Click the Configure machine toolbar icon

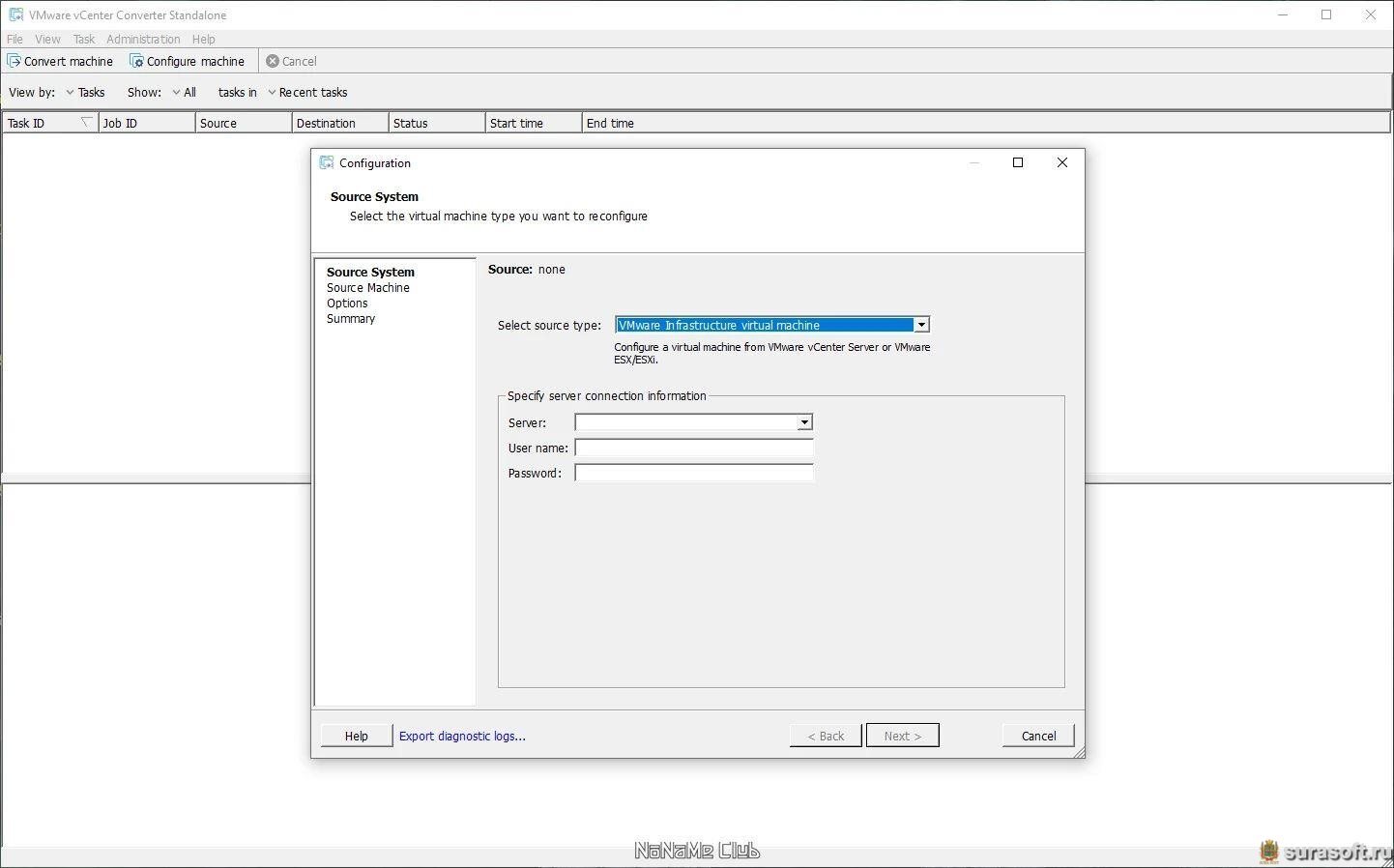136,61
